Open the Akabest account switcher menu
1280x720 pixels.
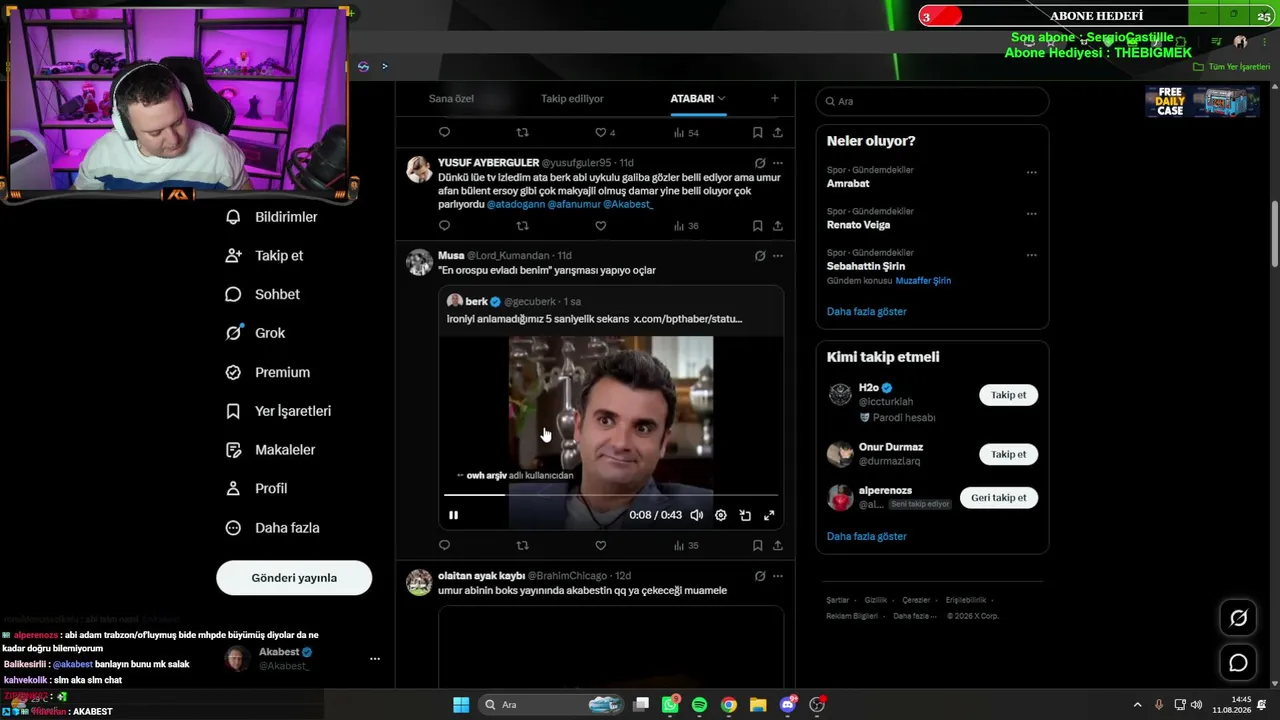point(375,659)
